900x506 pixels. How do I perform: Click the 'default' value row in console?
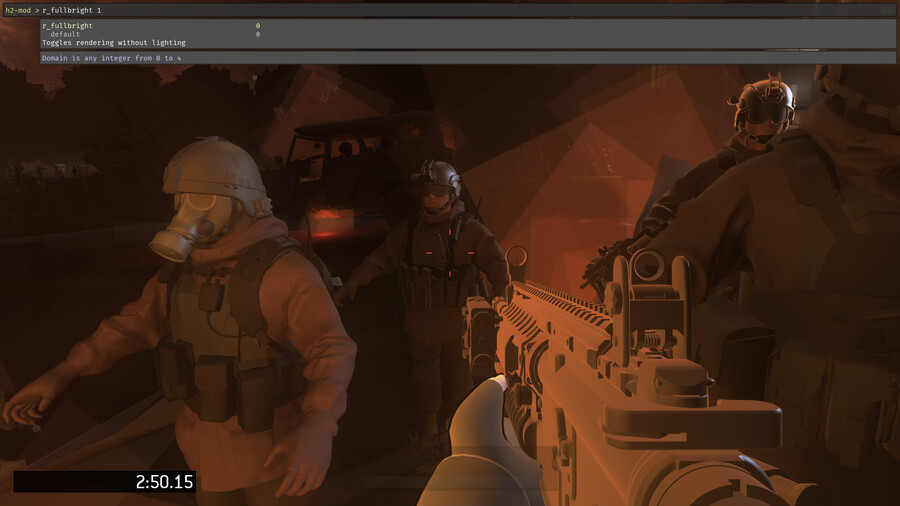(468, 34)
